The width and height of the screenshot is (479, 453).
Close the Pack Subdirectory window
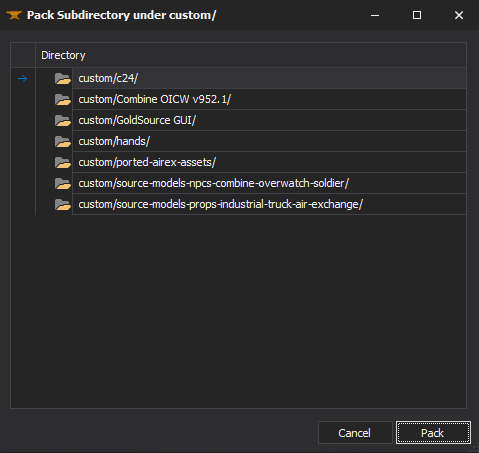click(x=459, y=15)
